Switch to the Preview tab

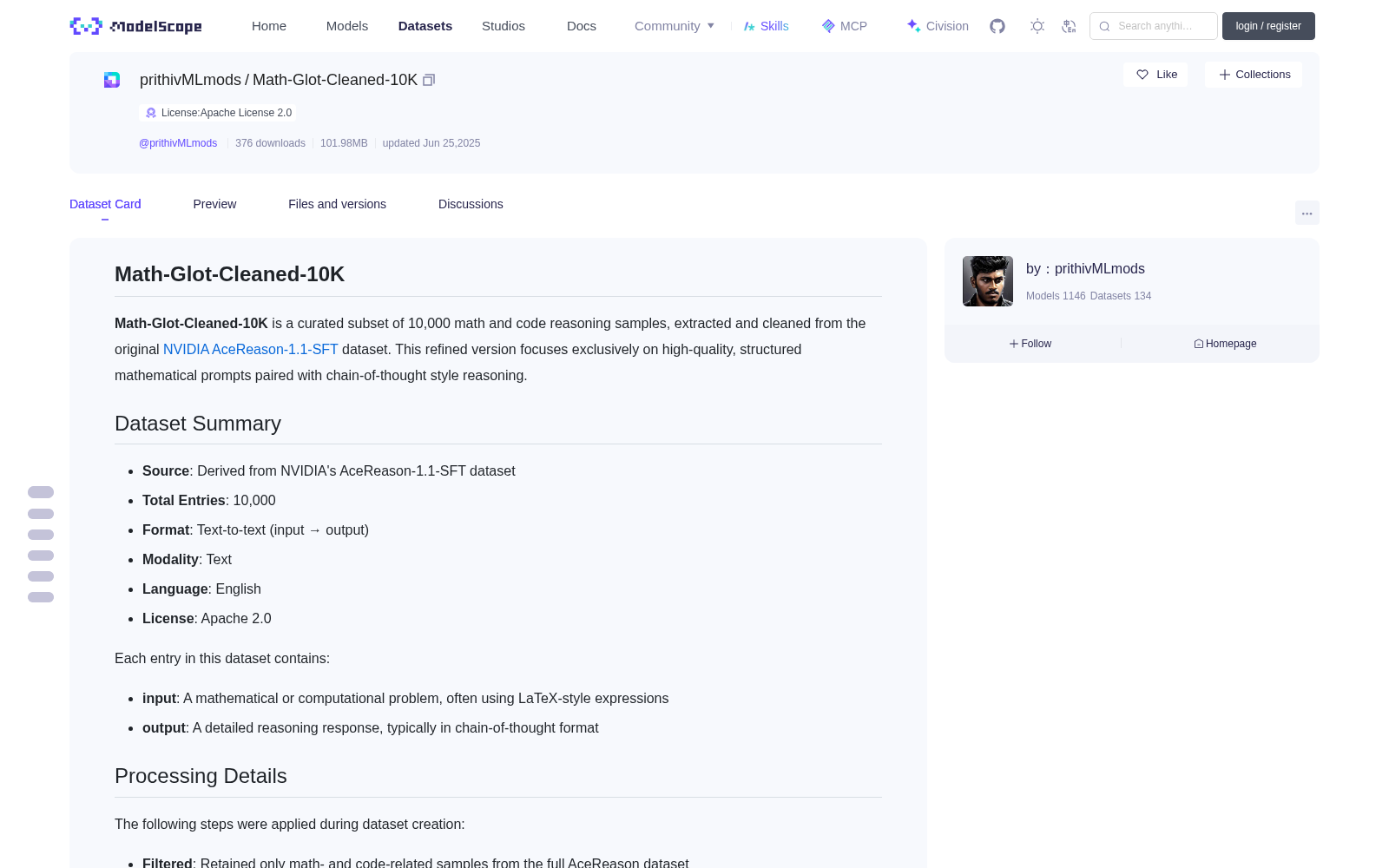(x=214, y=204)
